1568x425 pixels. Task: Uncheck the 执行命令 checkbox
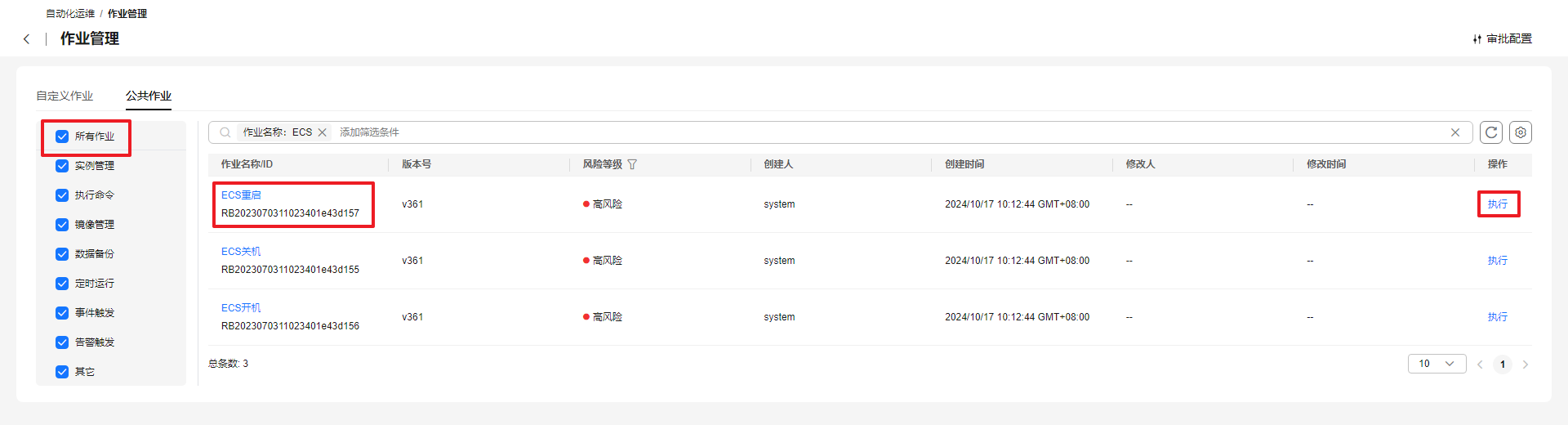[x=62, y=195]
